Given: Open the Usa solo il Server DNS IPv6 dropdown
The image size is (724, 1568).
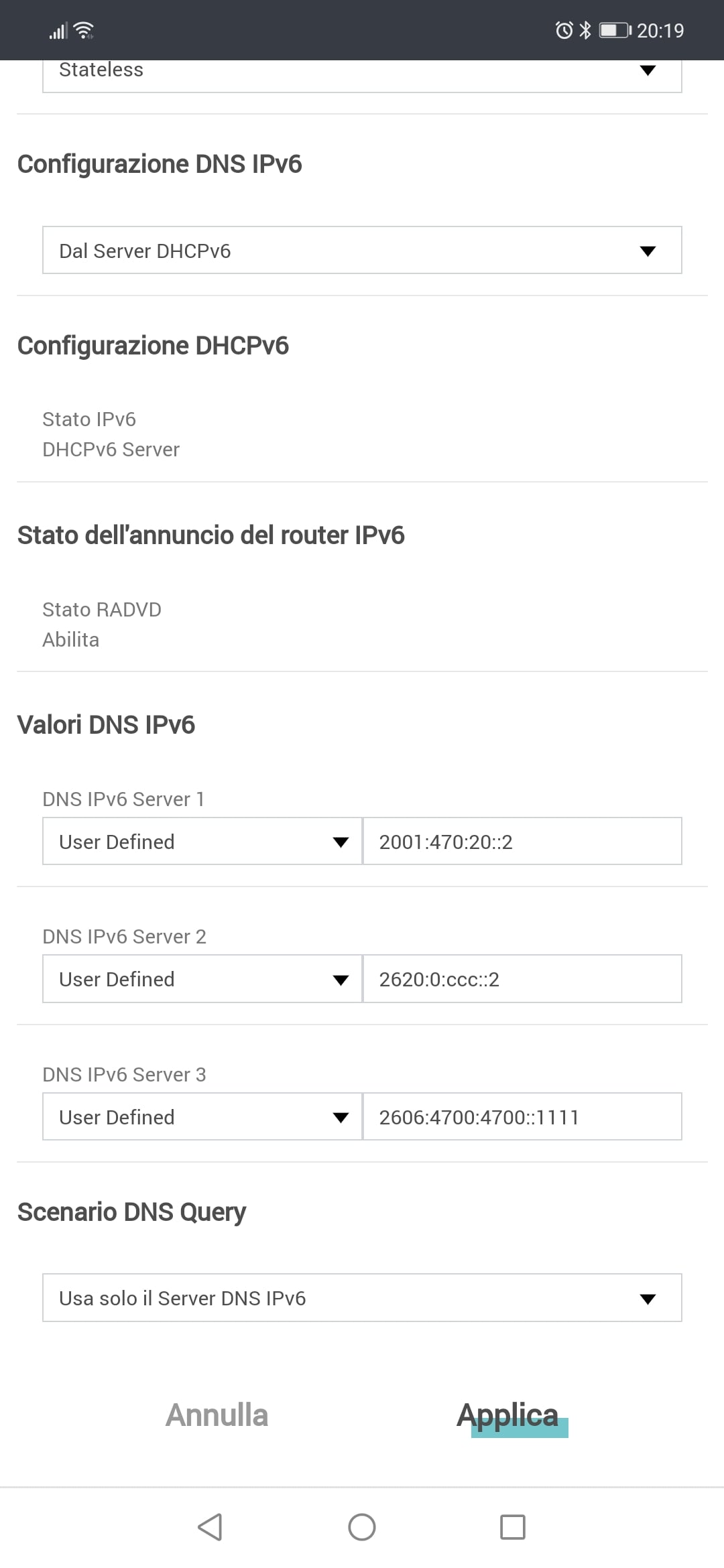Looking at the screenshot, I should click(x=362, y=1298).
